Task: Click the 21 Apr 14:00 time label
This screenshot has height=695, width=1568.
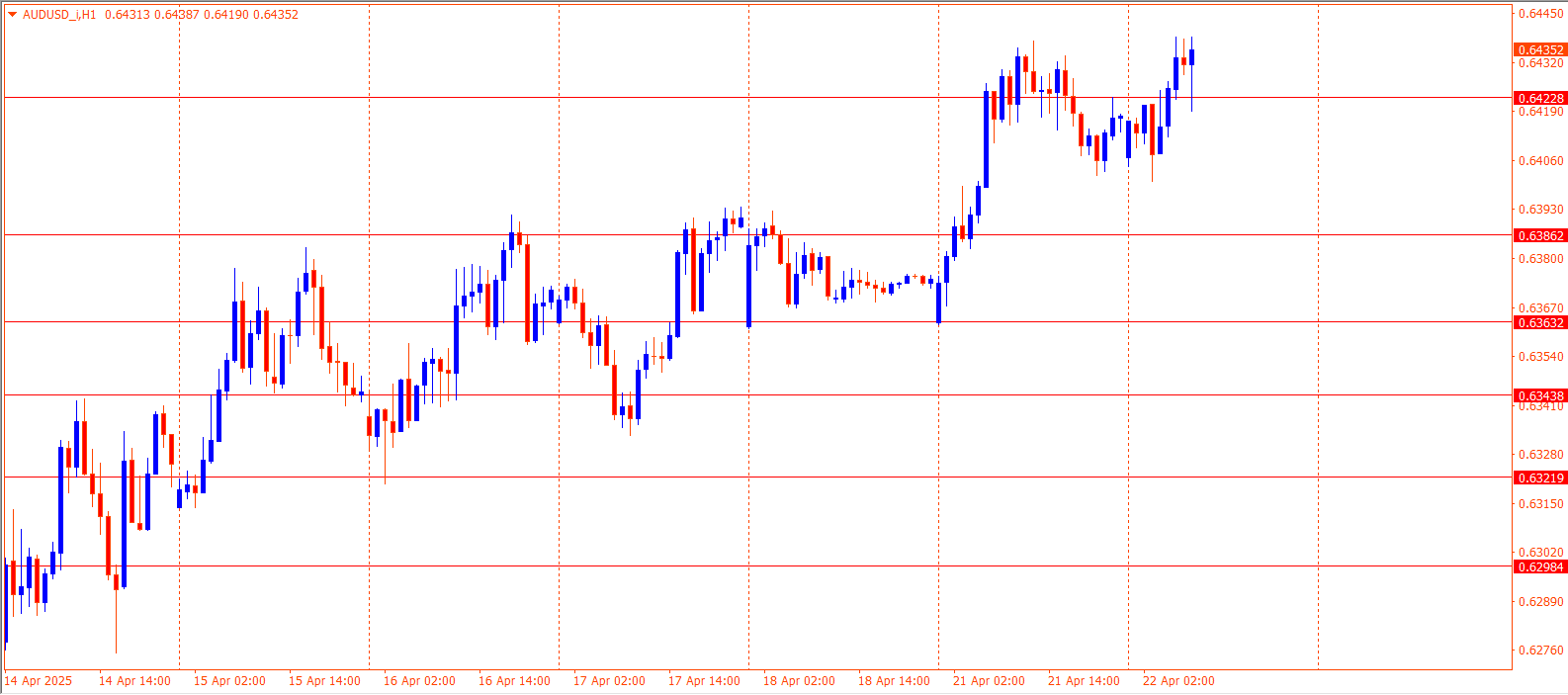Action: [1084, 681]
